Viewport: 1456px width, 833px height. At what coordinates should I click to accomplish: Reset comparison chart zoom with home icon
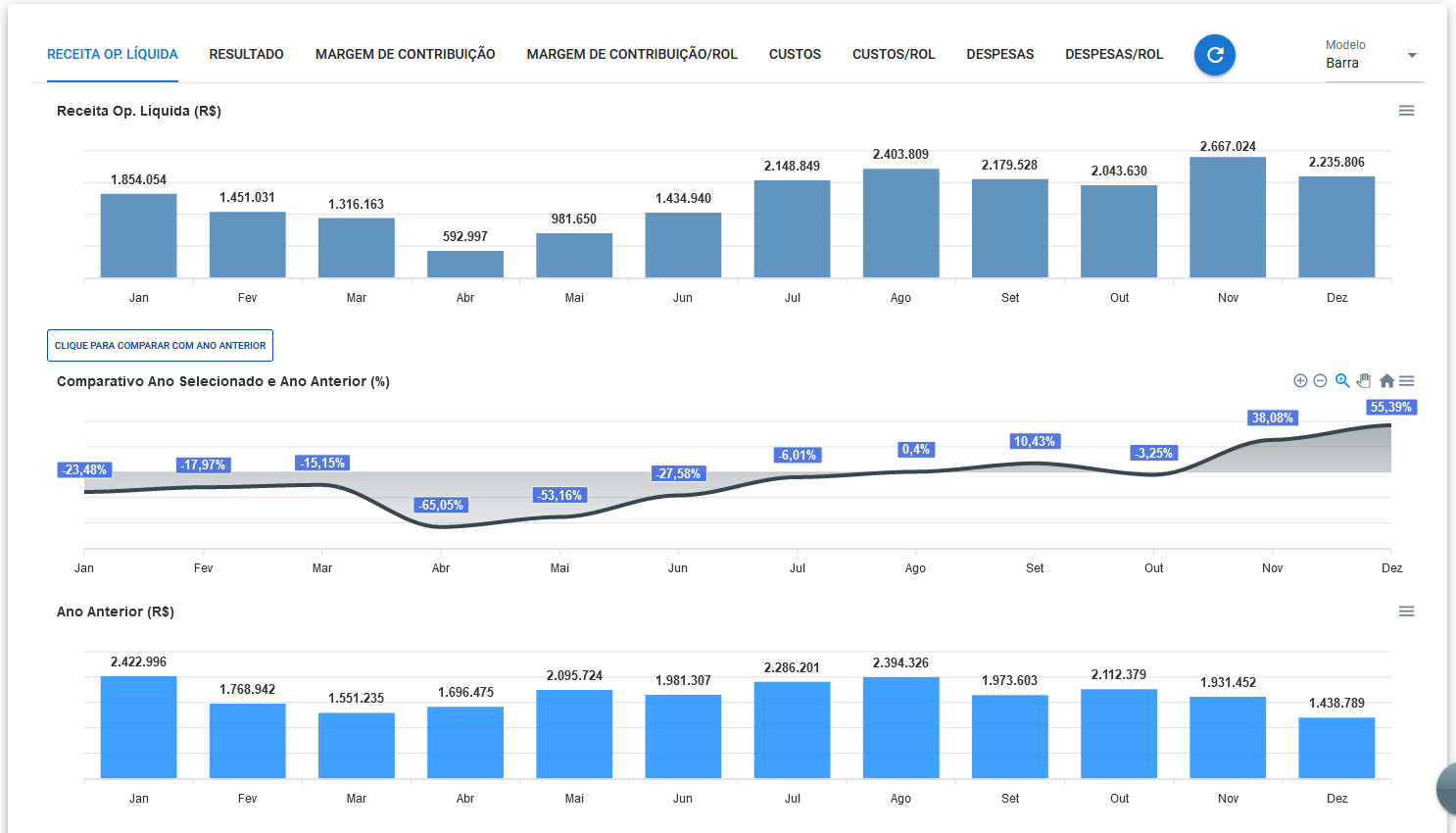1386,381
